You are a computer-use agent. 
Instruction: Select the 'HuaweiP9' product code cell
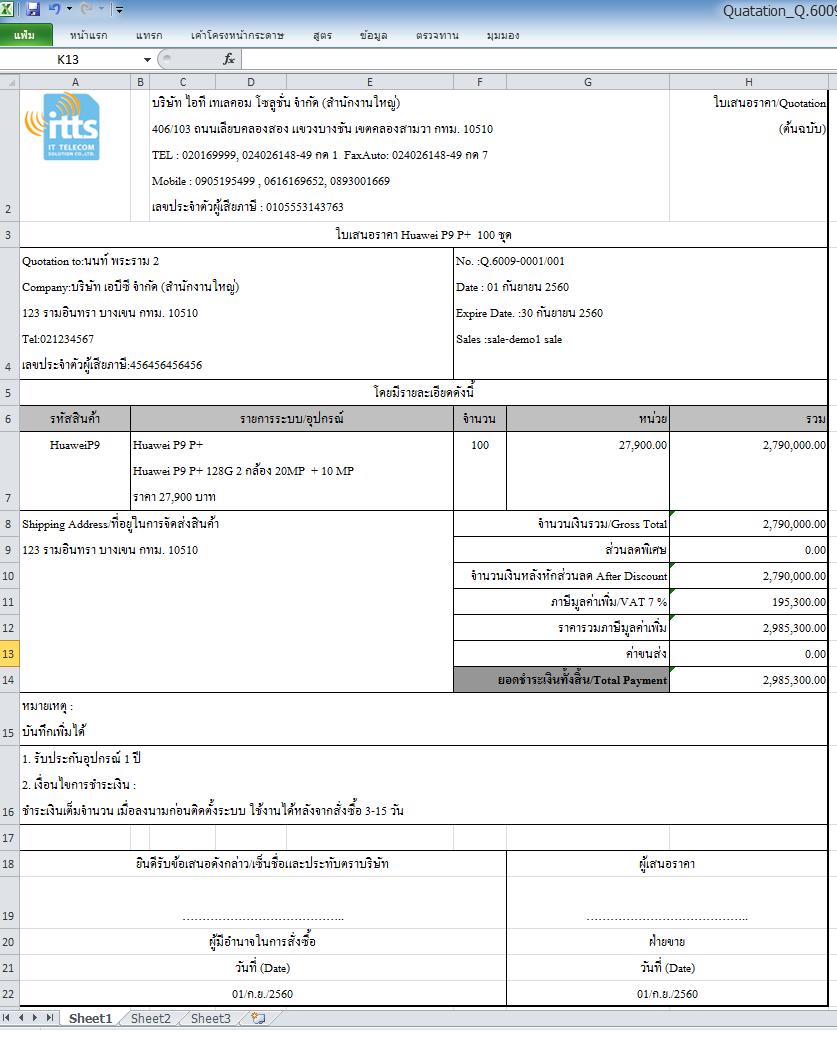click(75, 471)
